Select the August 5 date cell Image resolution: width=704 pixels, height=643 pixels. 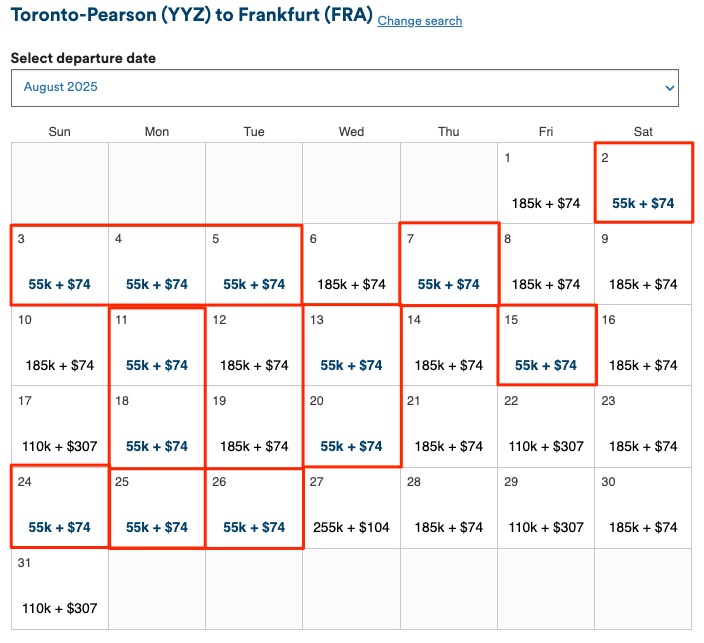tap(254, 265)
